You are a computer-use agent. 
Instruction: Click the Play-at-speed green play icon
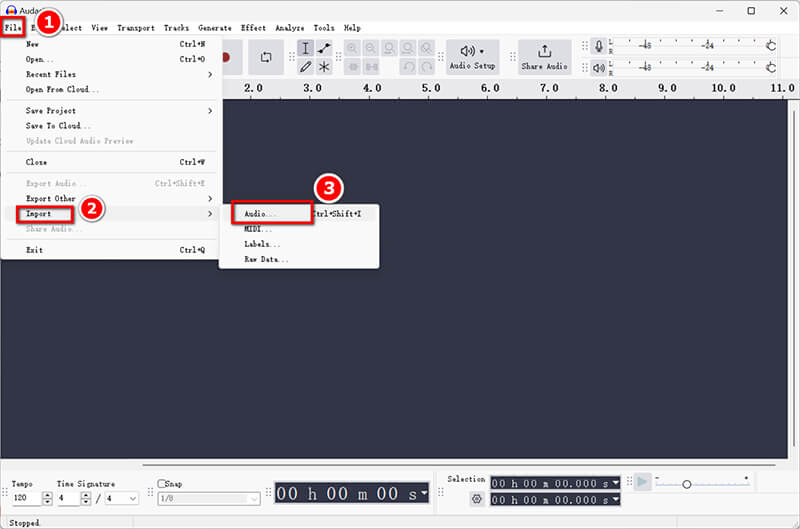[642, 482]
